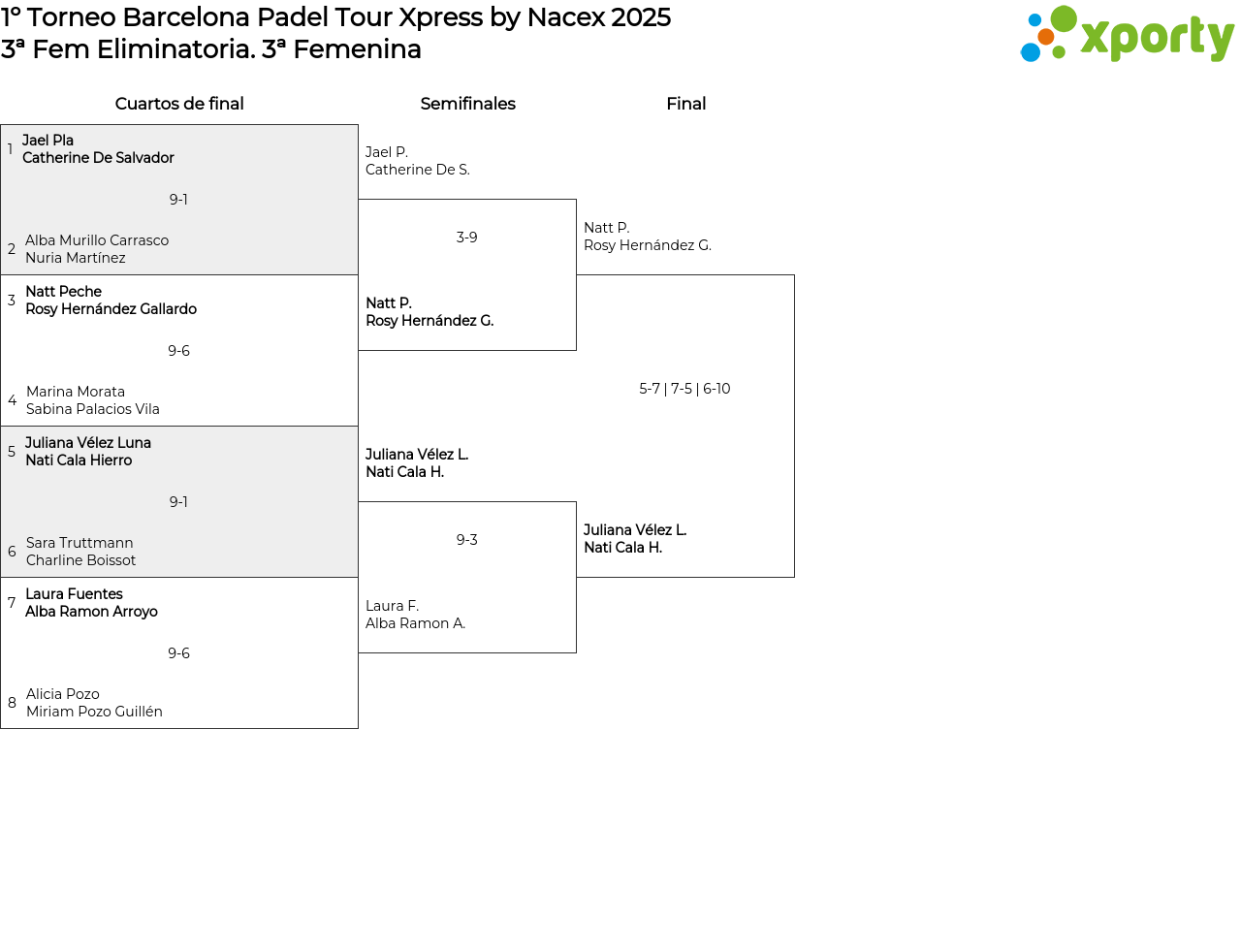Select Laura F. / Alba Ramon A. in semifinals

coord(415,615)
